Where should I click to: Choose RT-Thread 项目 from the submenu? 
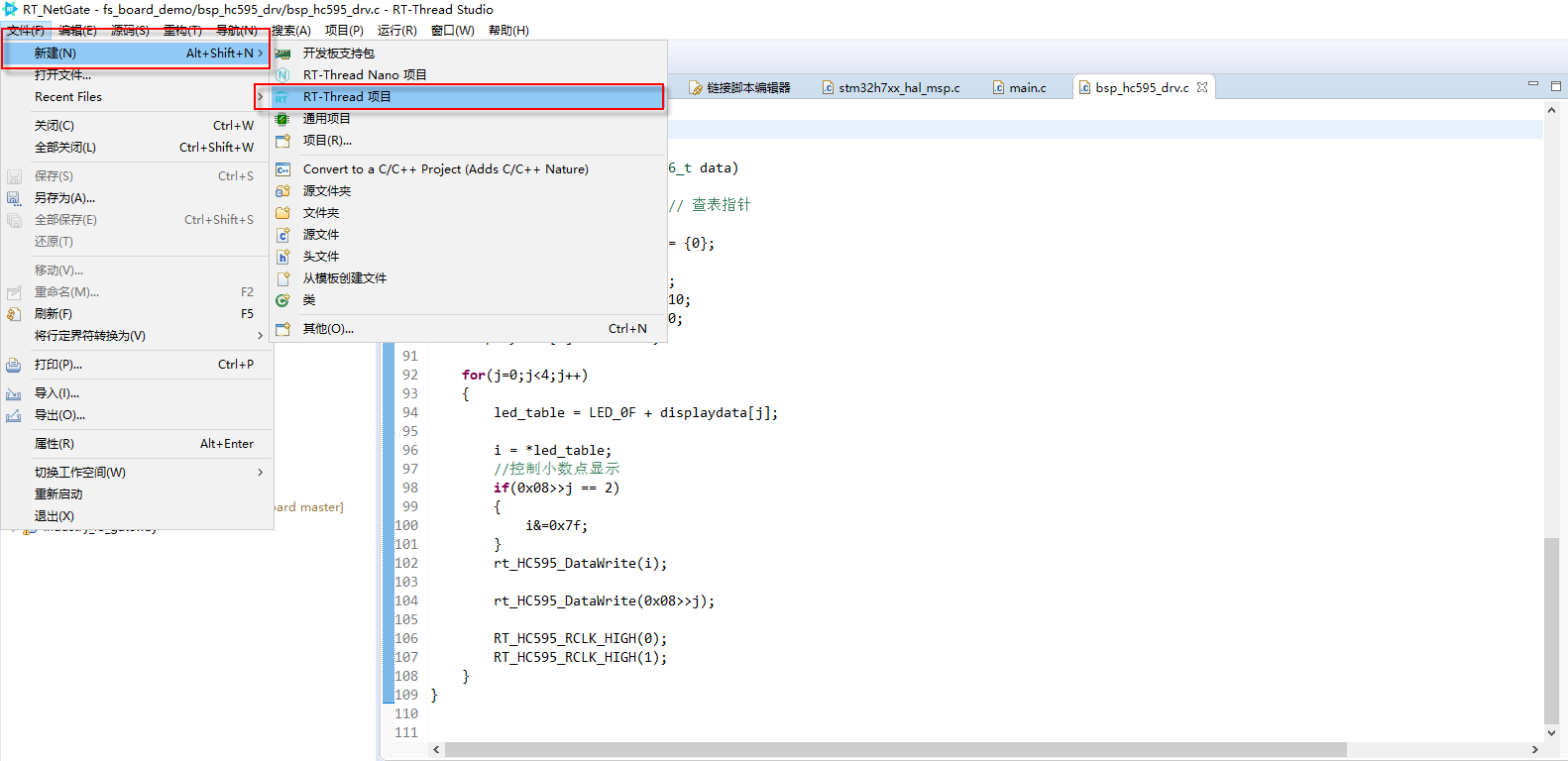click(468, 97)
